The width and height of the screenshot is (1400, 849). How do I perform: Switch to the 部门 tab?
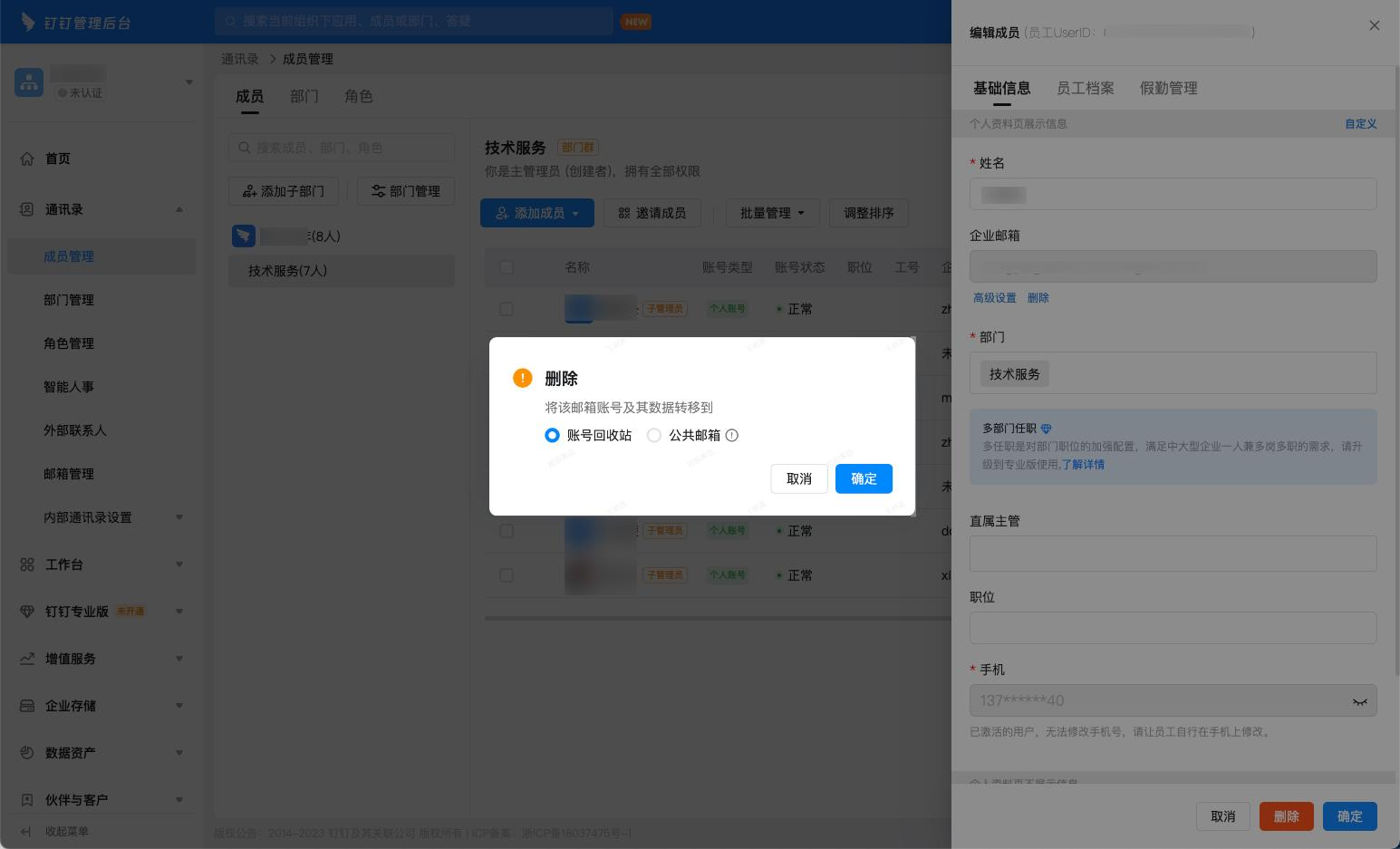coord(304,96)
